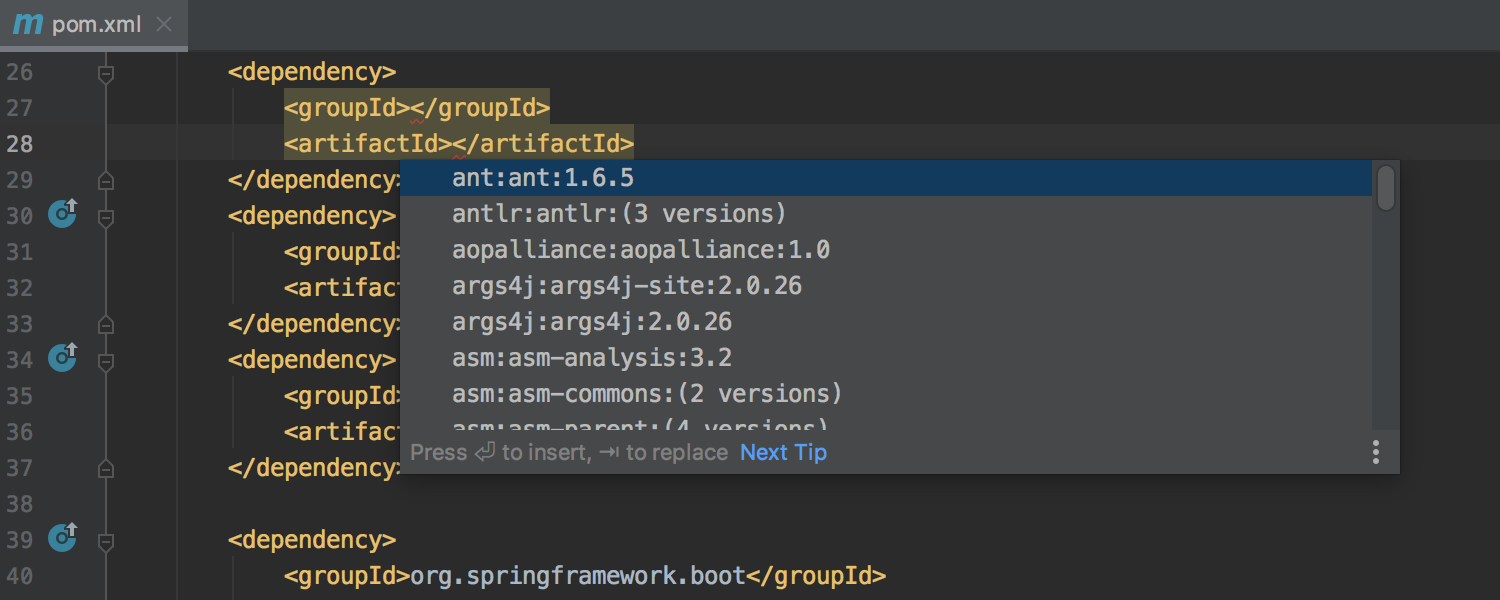Viewport: 1500px width, 600px height.
Task: Click line number 28 in the gutter
Action: click(20, 144)
